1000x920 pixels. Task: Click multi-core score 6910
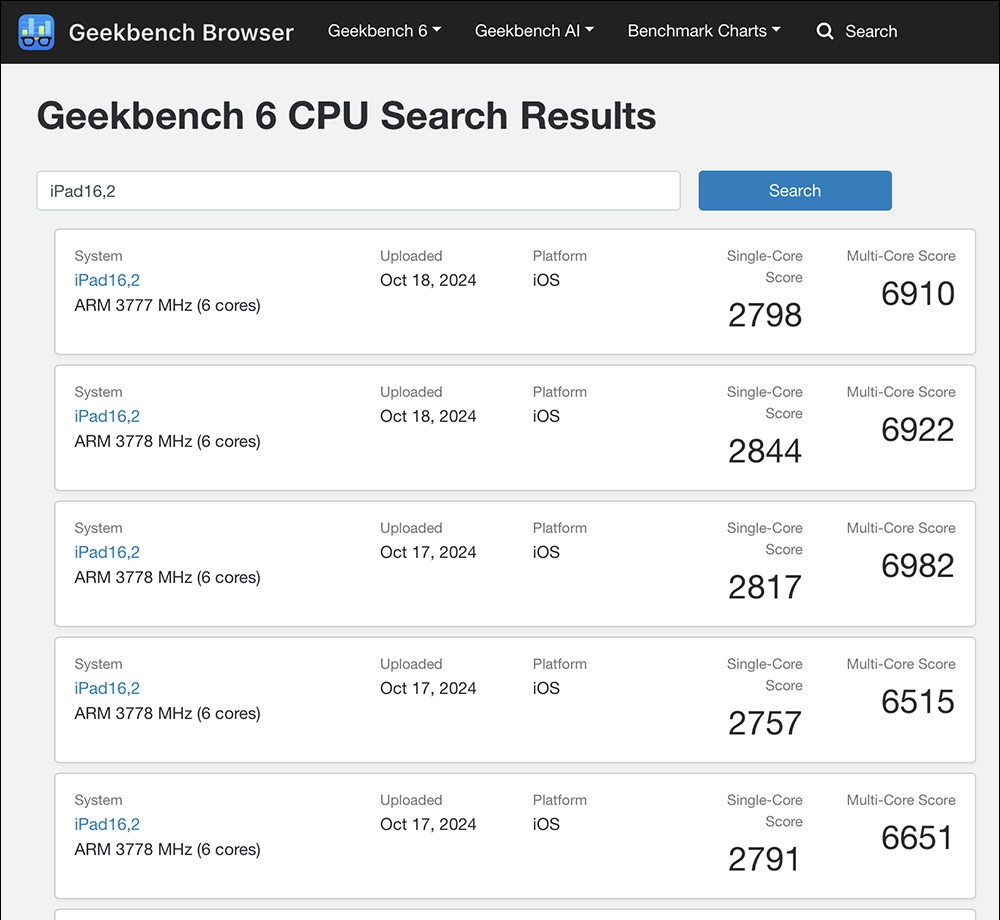coord(918,293)
